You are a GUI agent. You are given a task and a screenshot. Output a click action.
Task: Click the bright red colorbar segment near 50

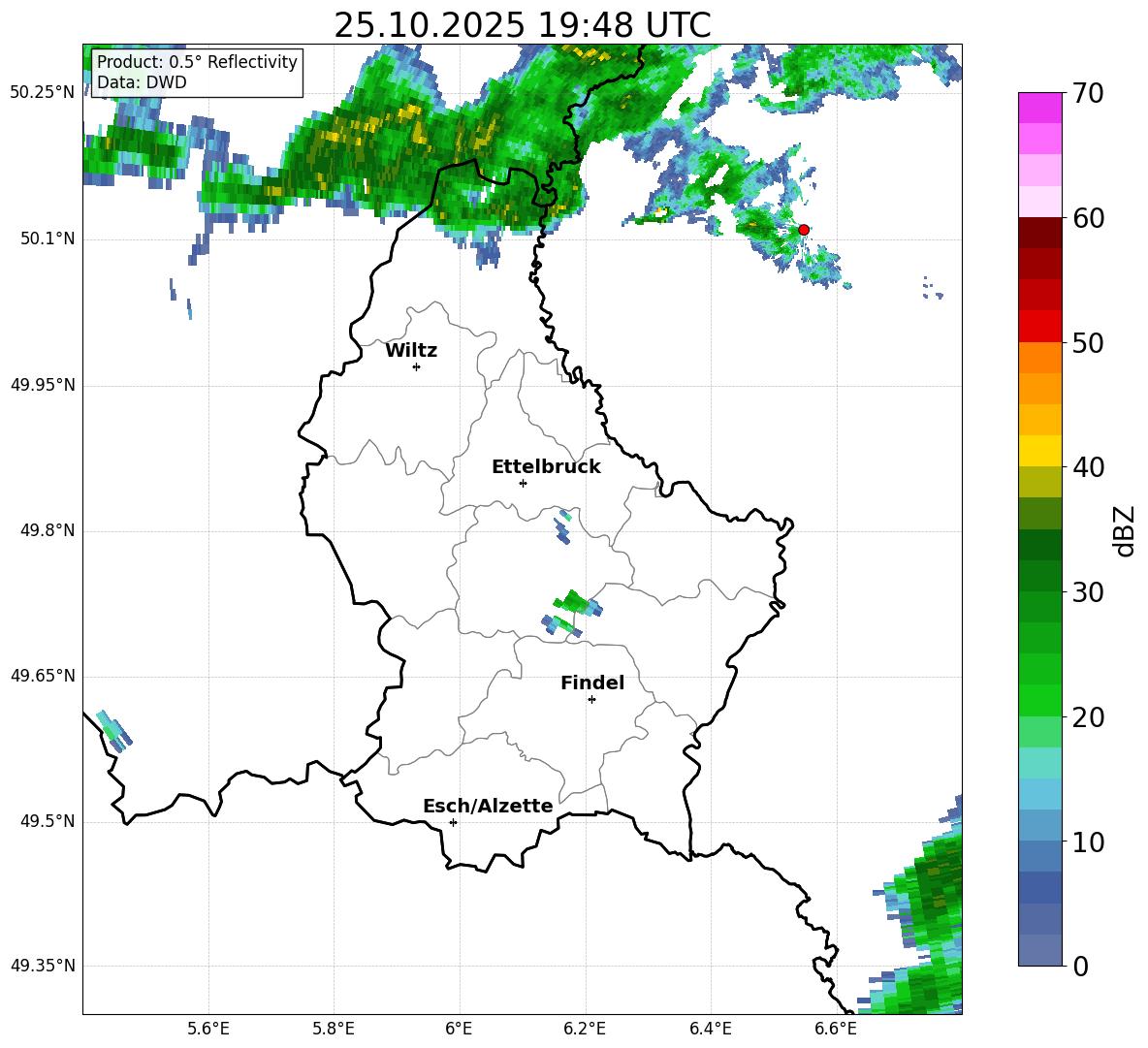(x=1039, y=327)
